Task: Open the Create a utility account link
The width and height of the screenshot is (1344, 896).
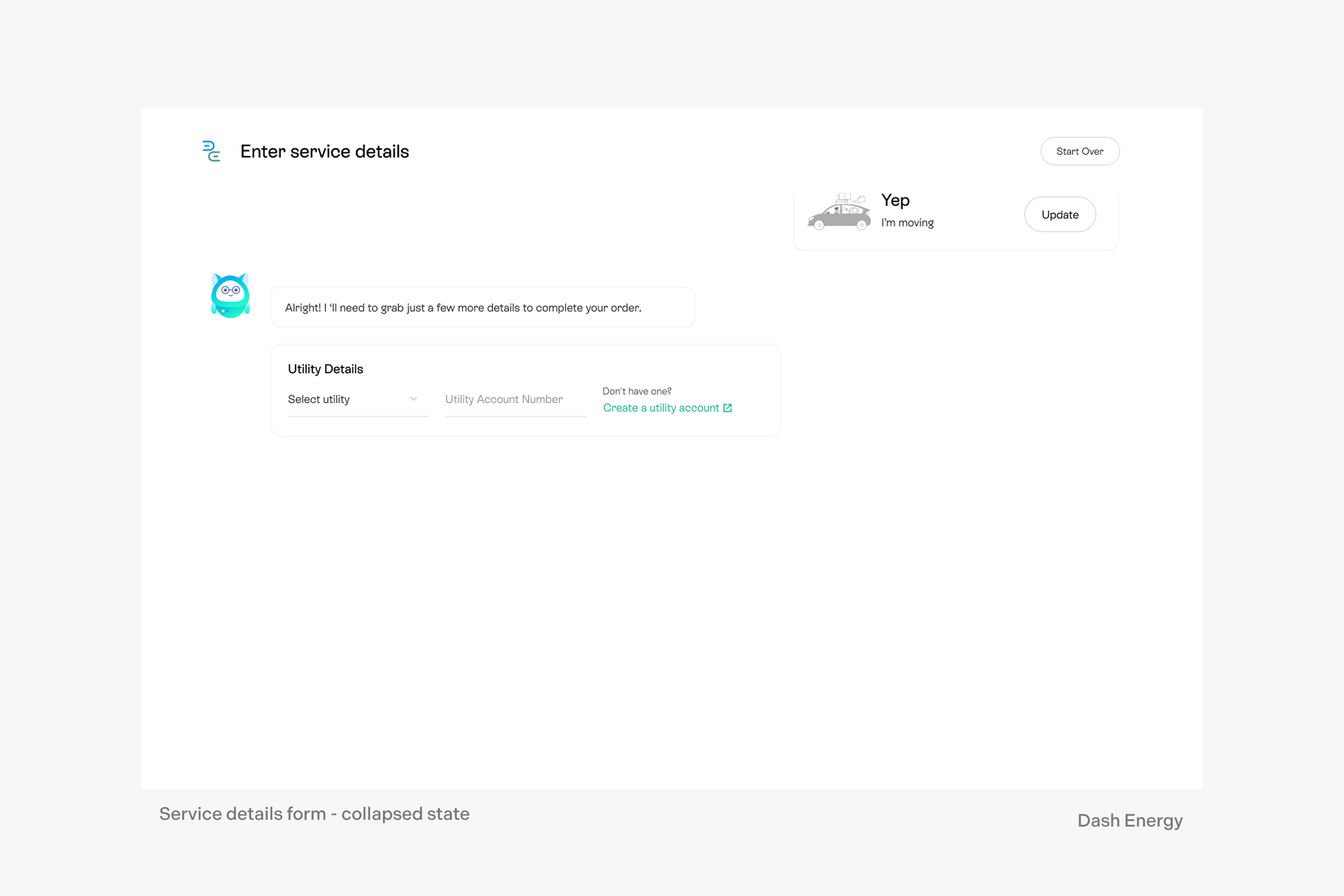Action: tap(661, 408)
